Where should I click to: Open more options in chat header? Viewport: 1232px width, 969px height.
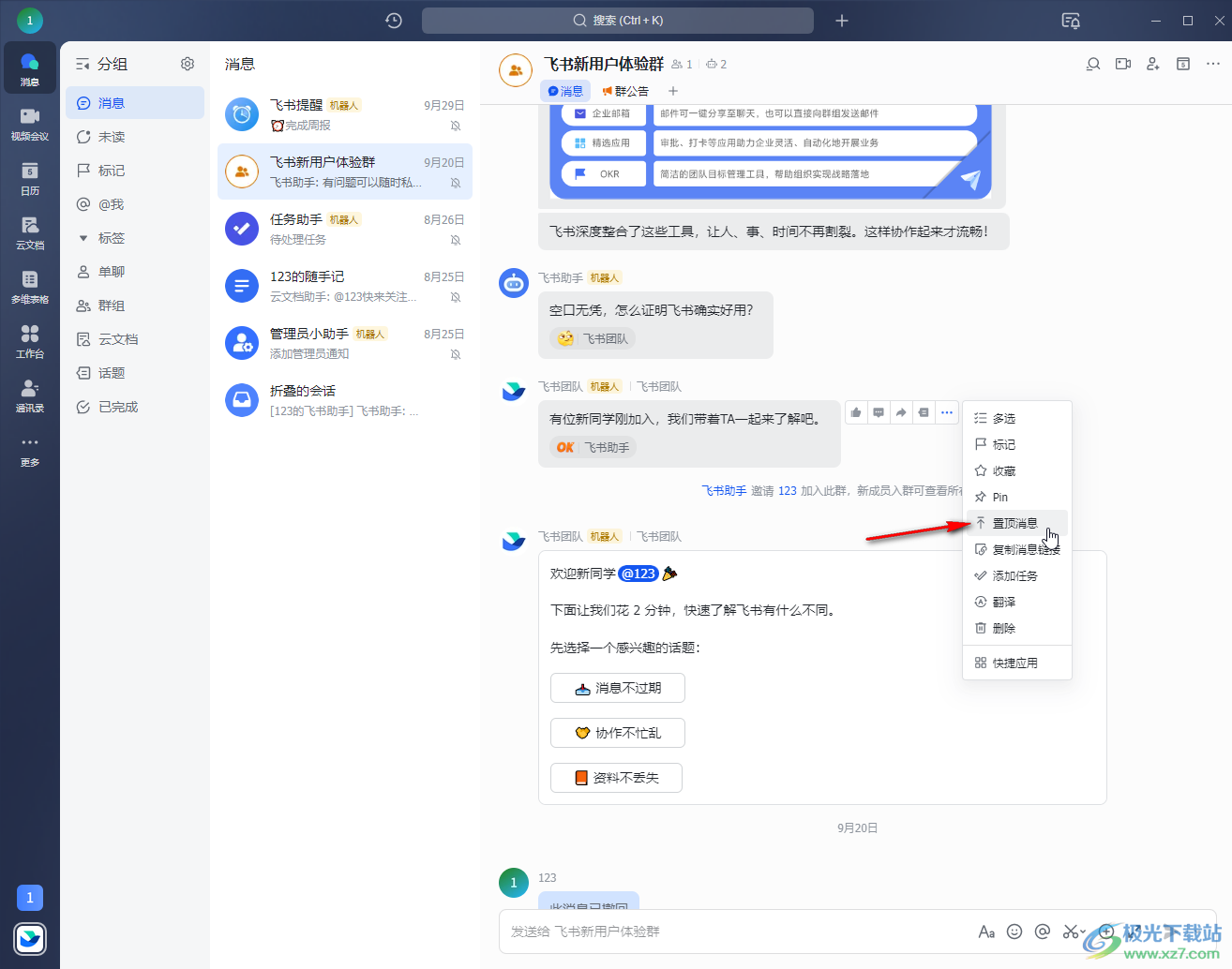pos(1213,64)
